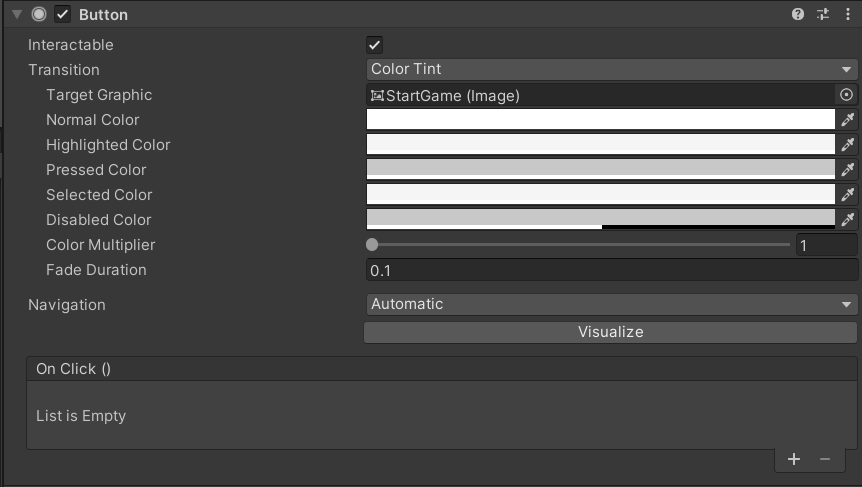Viewport: 862px width, 487px height.
Task: Click the Color Multiplier value field
Action: pyautogui.click(x=826, y=245)
